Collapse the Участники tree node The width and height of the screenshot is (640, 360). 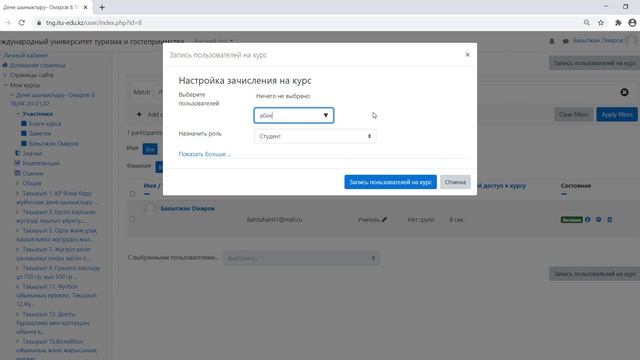(x=18, y=114)
